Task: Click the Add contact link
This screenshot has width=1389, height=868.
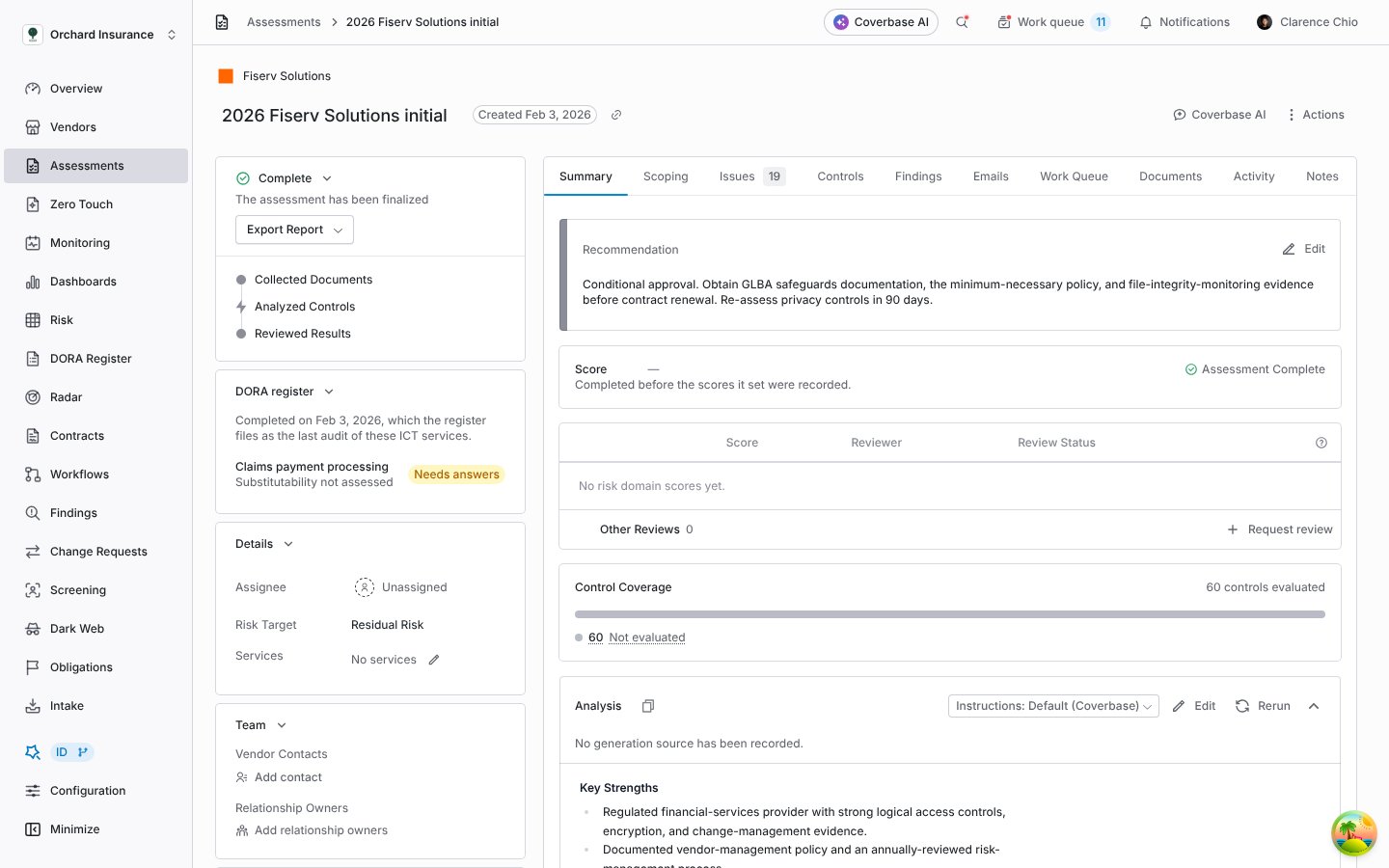Action: coord(279,777)
